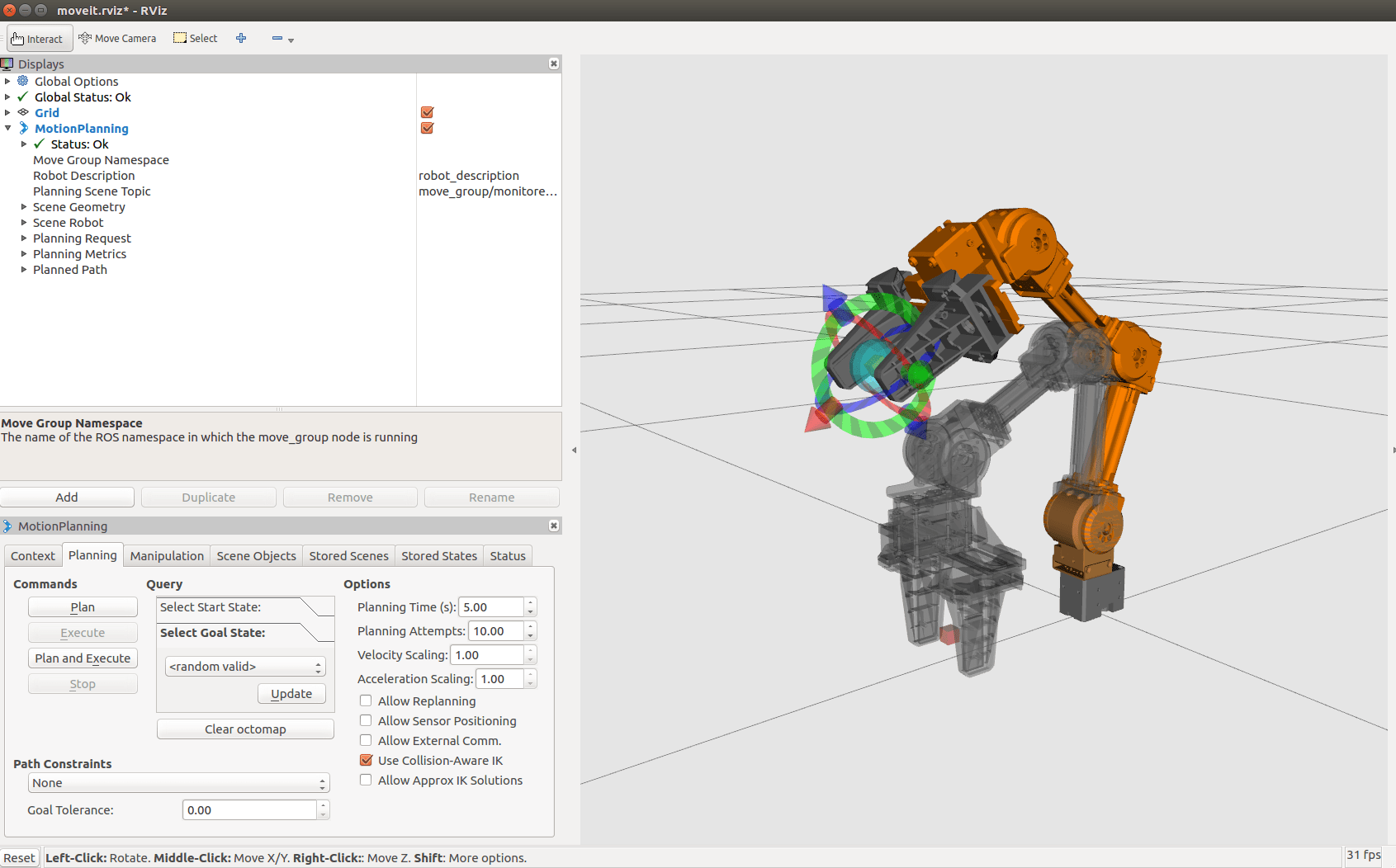Click the blue plus add-tool icon

point(241,39)
